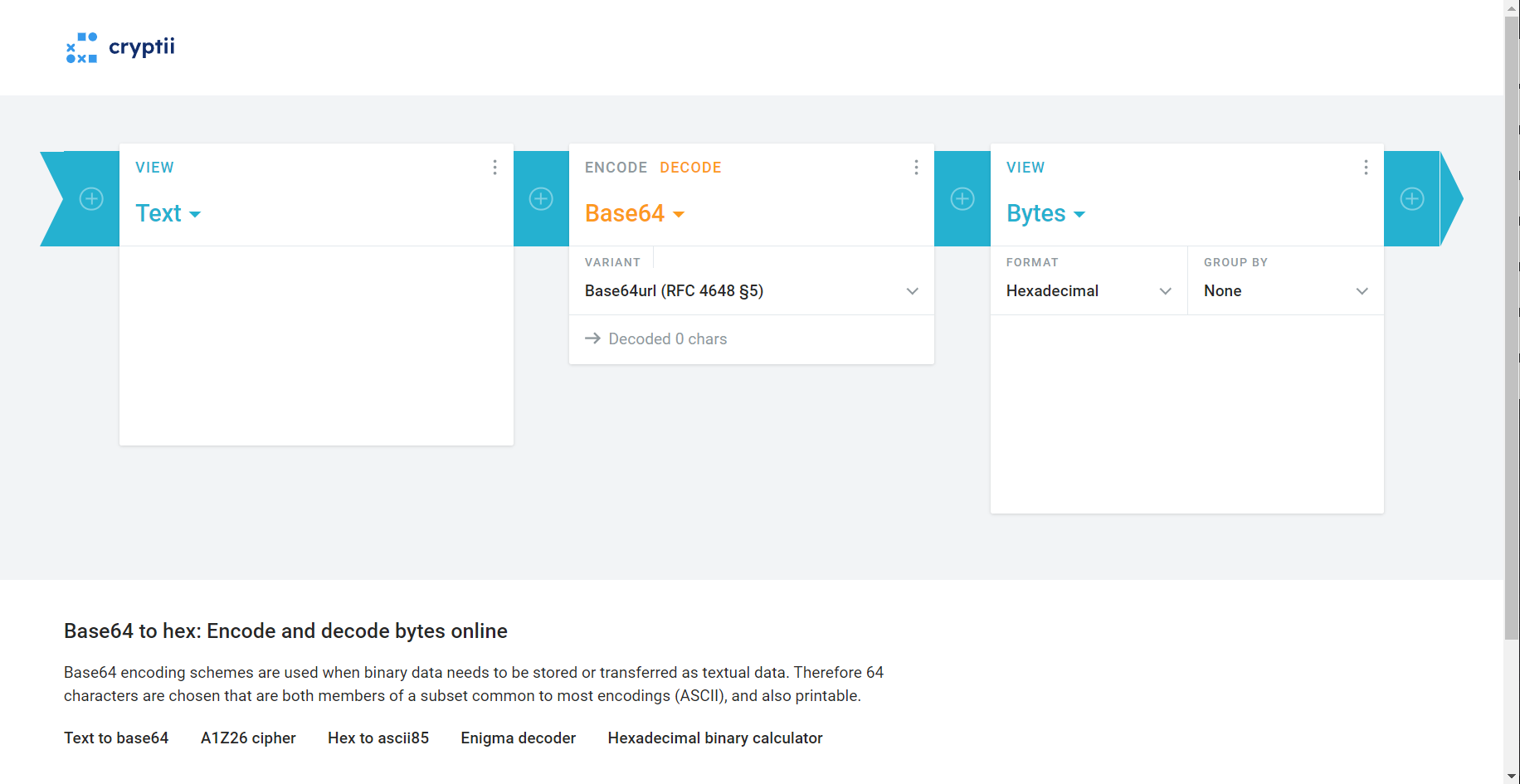Open the Enigma decoder link
Screen dimensions: 1520x784
(x=518, y=738)
